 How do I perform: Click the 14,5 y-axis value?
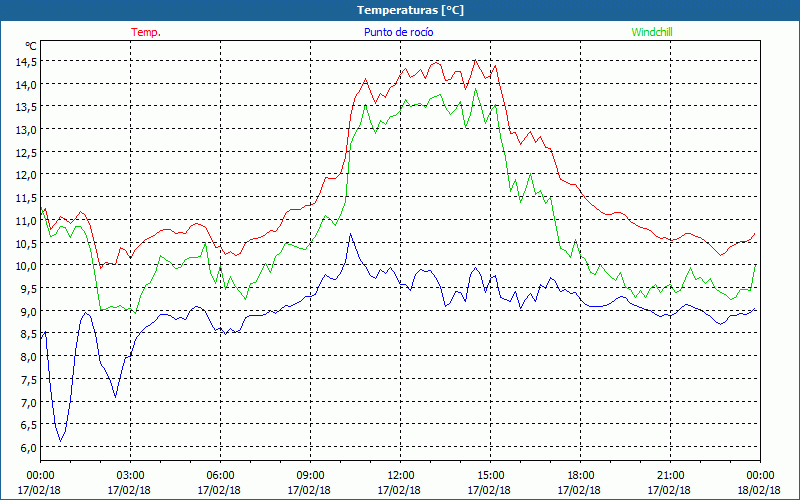(27, 62)
